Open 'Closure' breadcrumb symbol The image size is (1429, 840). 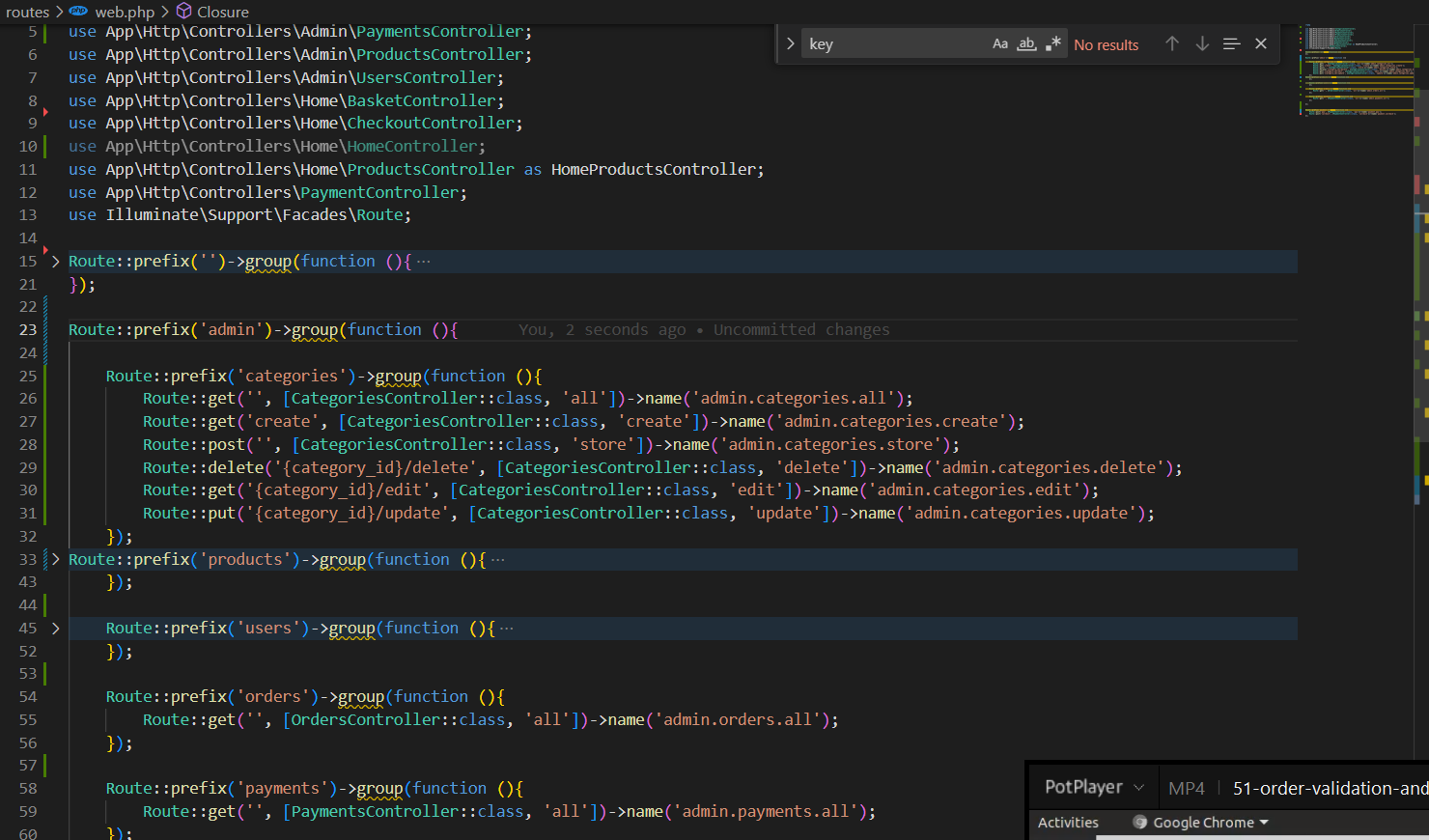pyautogui.click(x=223, y=12)
